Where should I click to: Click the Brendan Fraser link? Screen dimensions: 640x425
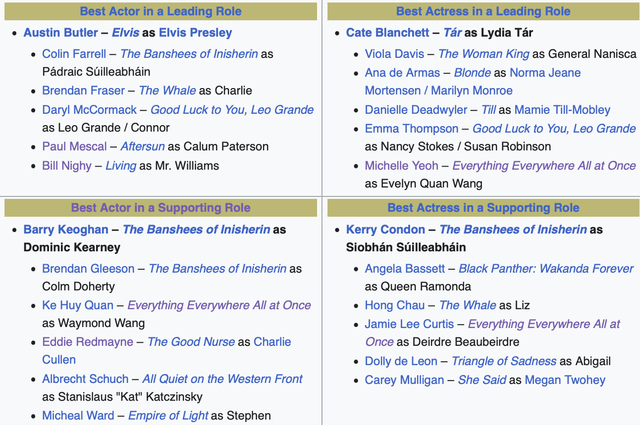[83, 91]
